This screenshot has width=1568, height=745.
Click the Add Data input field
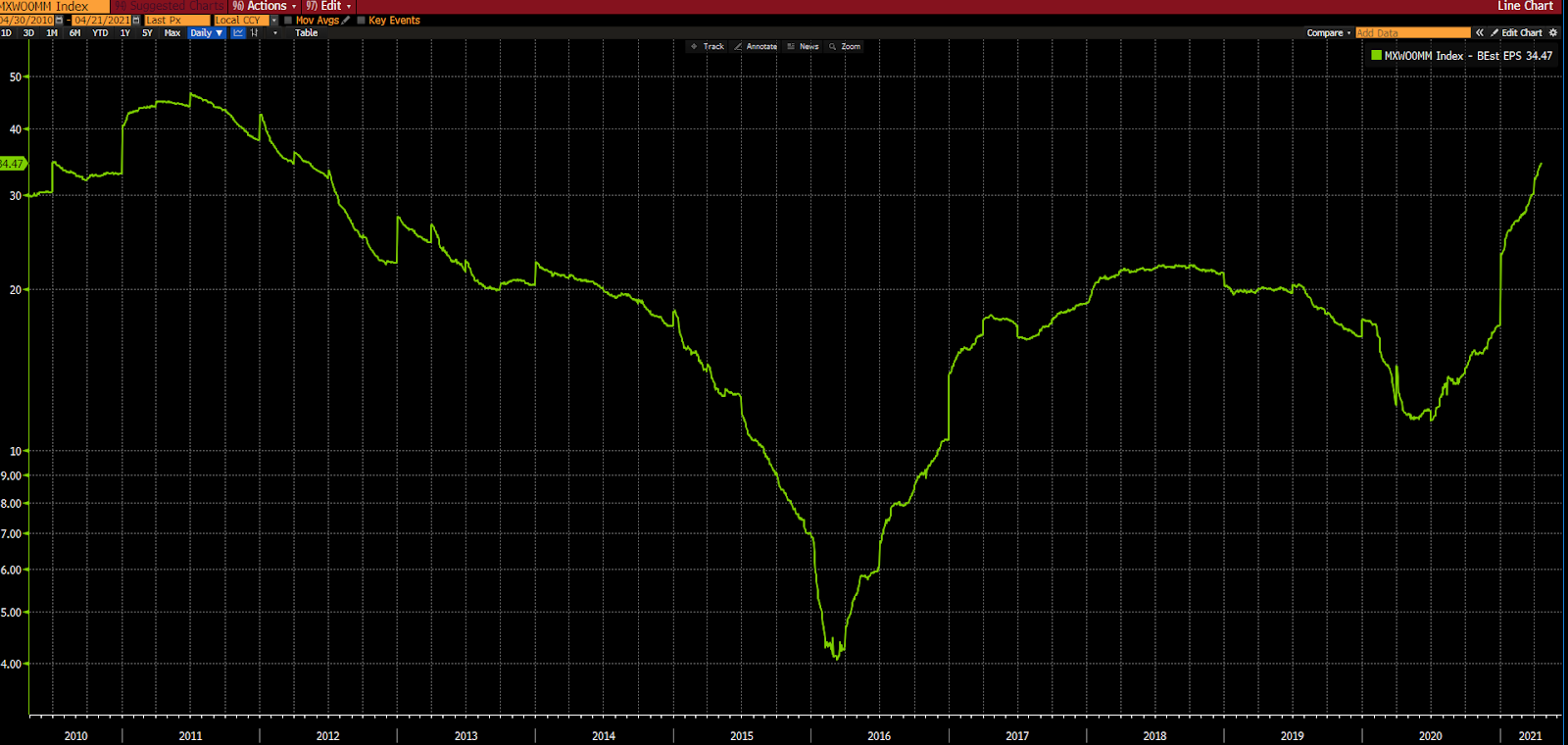[1413, 32]
